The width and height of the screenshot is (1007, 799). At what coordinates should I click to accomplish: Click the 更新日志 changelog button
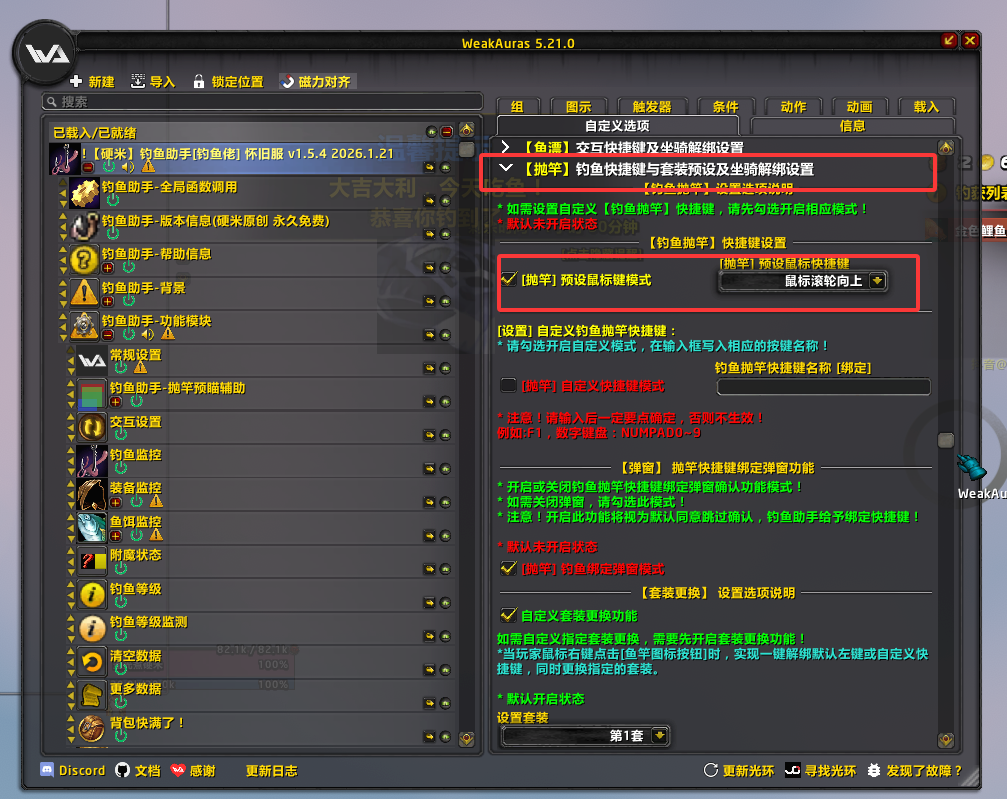point(272,771)
